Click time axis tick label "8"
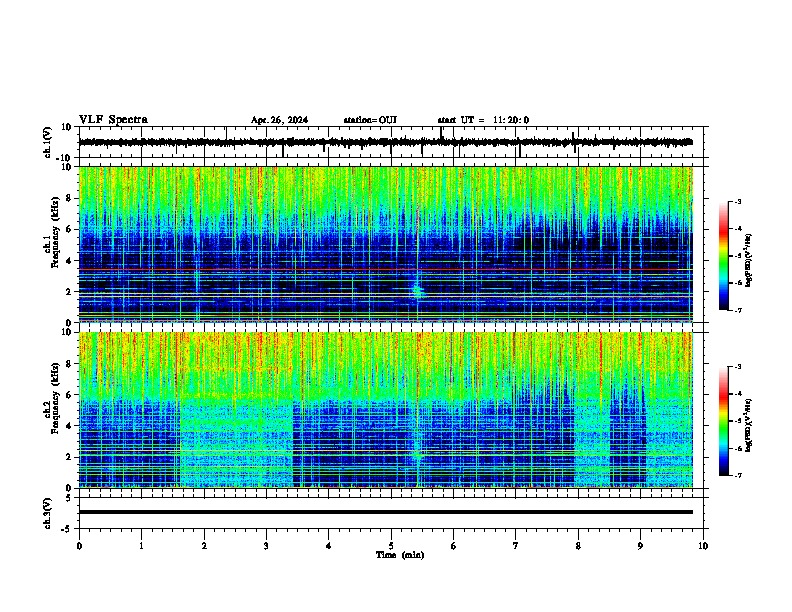Image resolution: width=792 pixels, height=612 pixels. (x=578, y=546)
